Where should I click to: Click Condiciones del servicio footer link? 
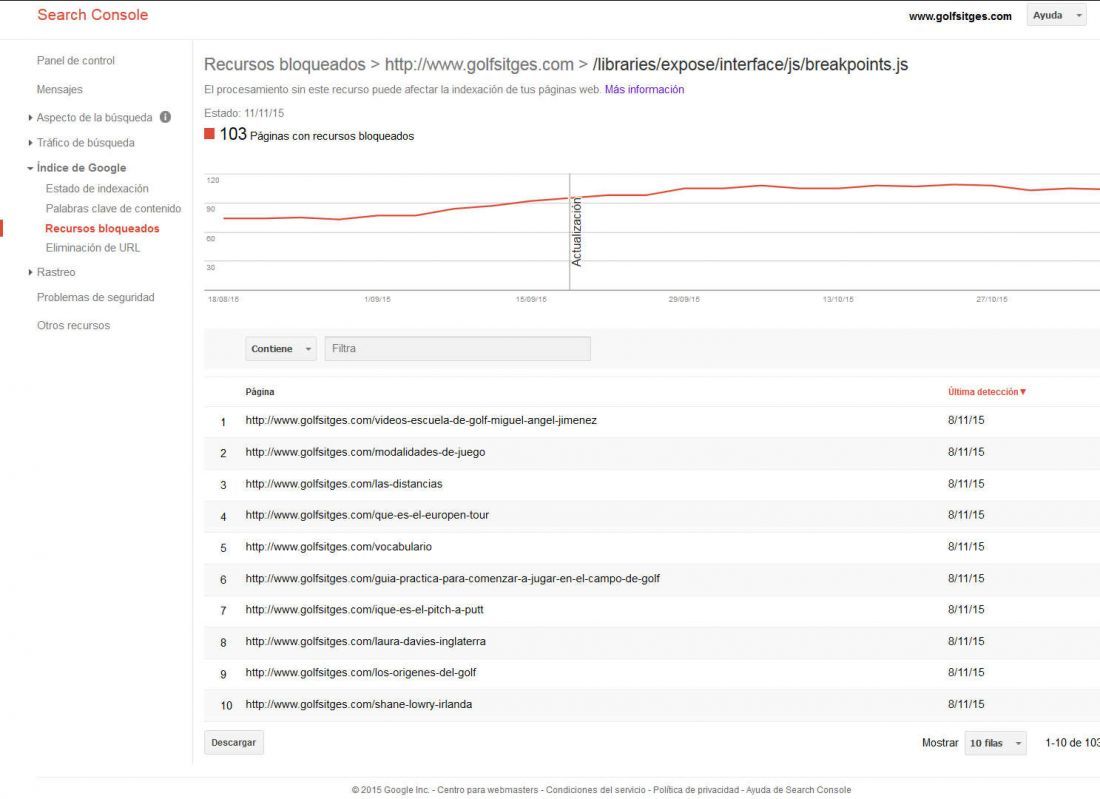click(x=596, y=790)
